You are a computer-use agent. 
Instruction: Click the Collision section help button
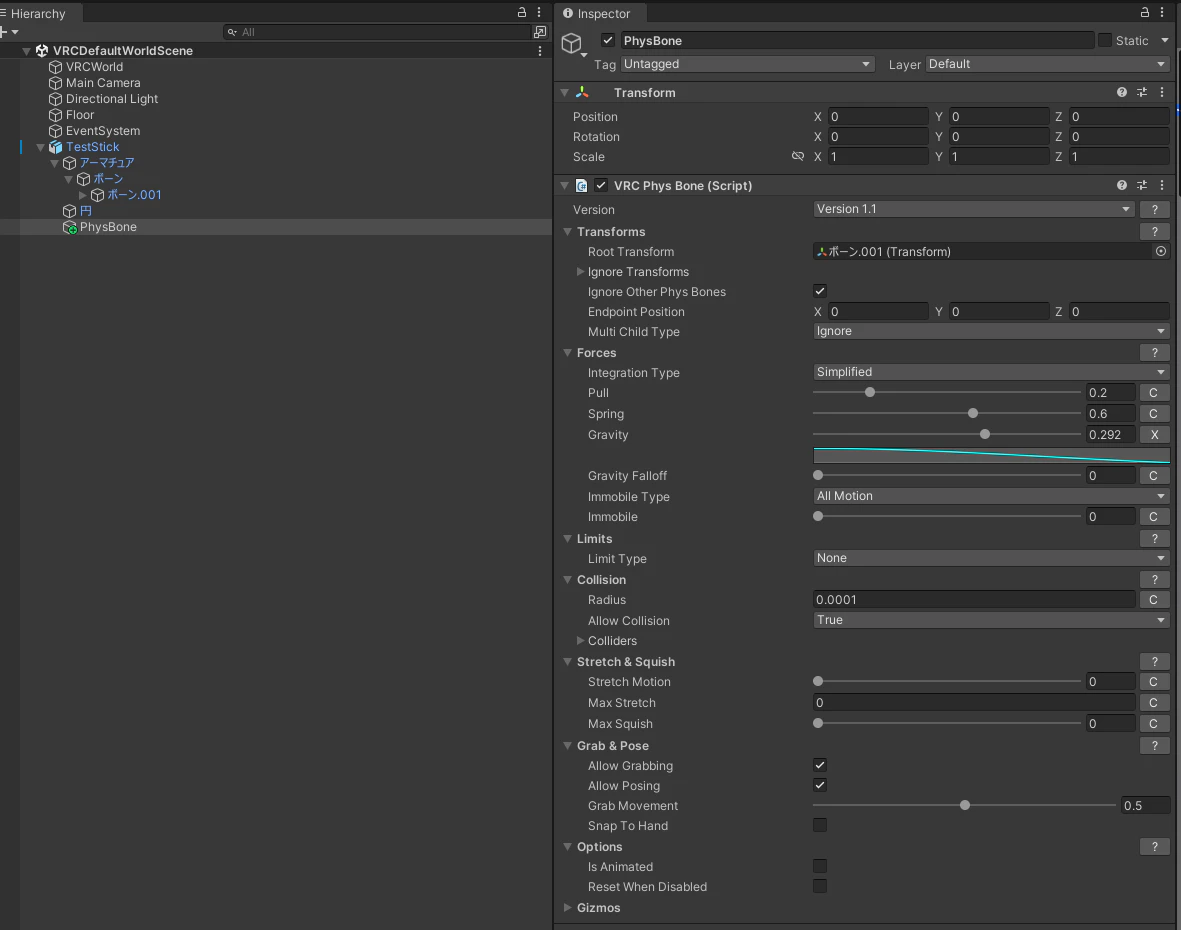[x=1154, y=579]
